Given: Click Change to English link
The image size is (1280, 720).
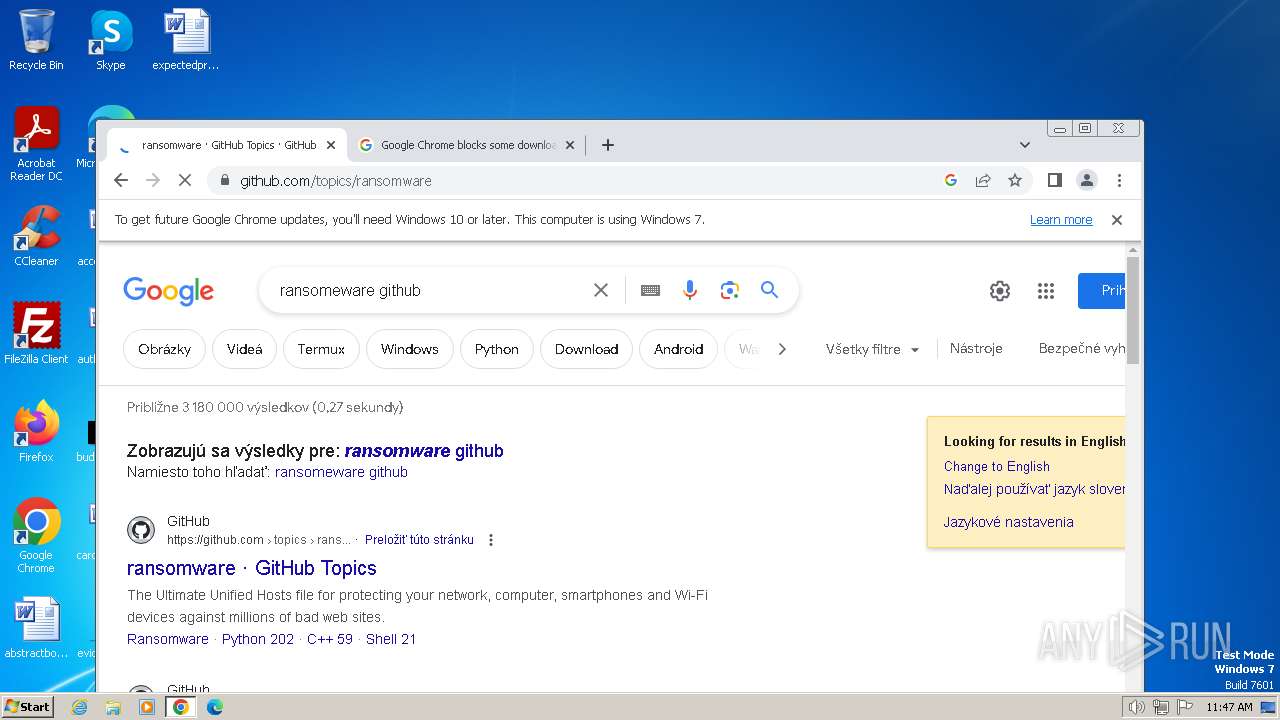Looking at the screenshot, I should [x=997, y=466].
